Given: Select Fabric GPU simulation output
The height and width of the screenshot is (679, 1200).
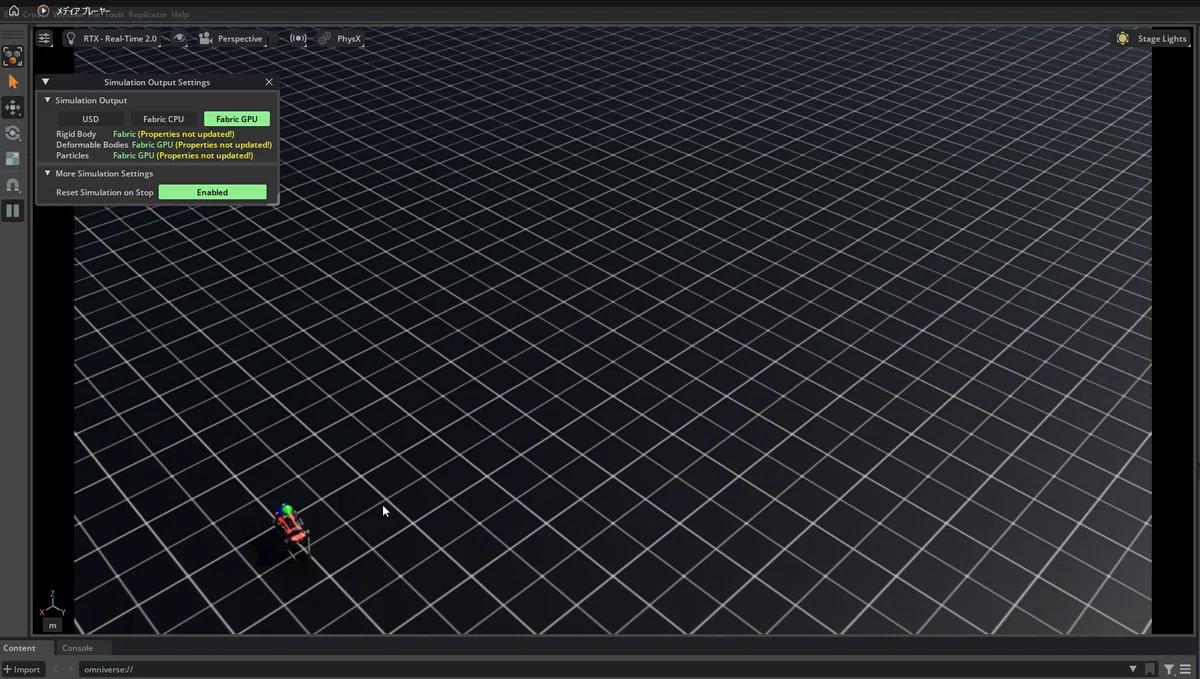Looking at the screenshot, I should pyautogui.click(x=237, y=119).
